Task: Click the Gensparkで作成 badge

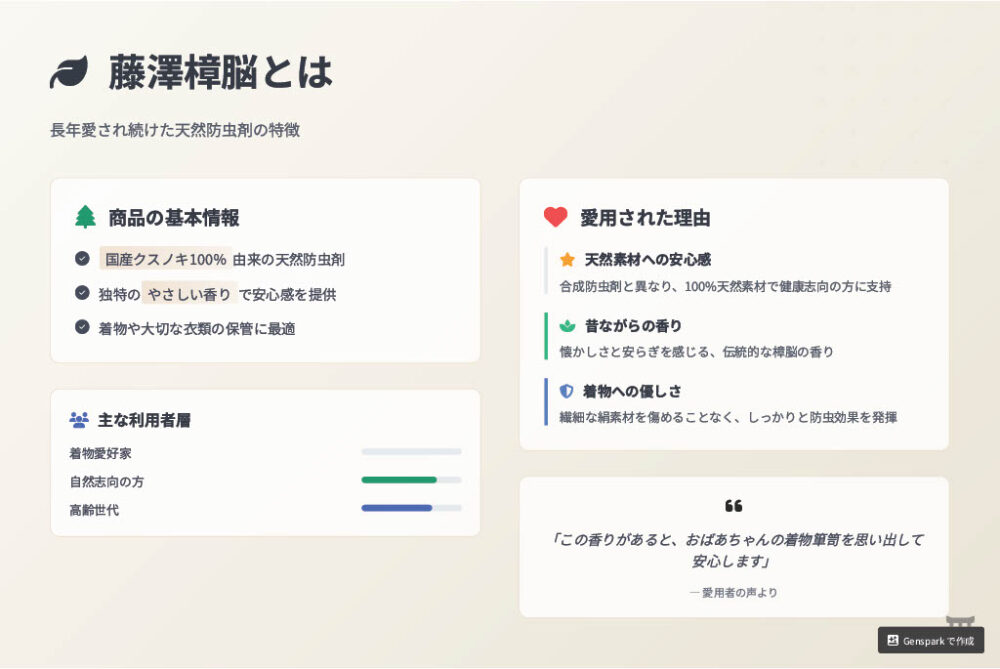Action: click(x=930, y=640)
